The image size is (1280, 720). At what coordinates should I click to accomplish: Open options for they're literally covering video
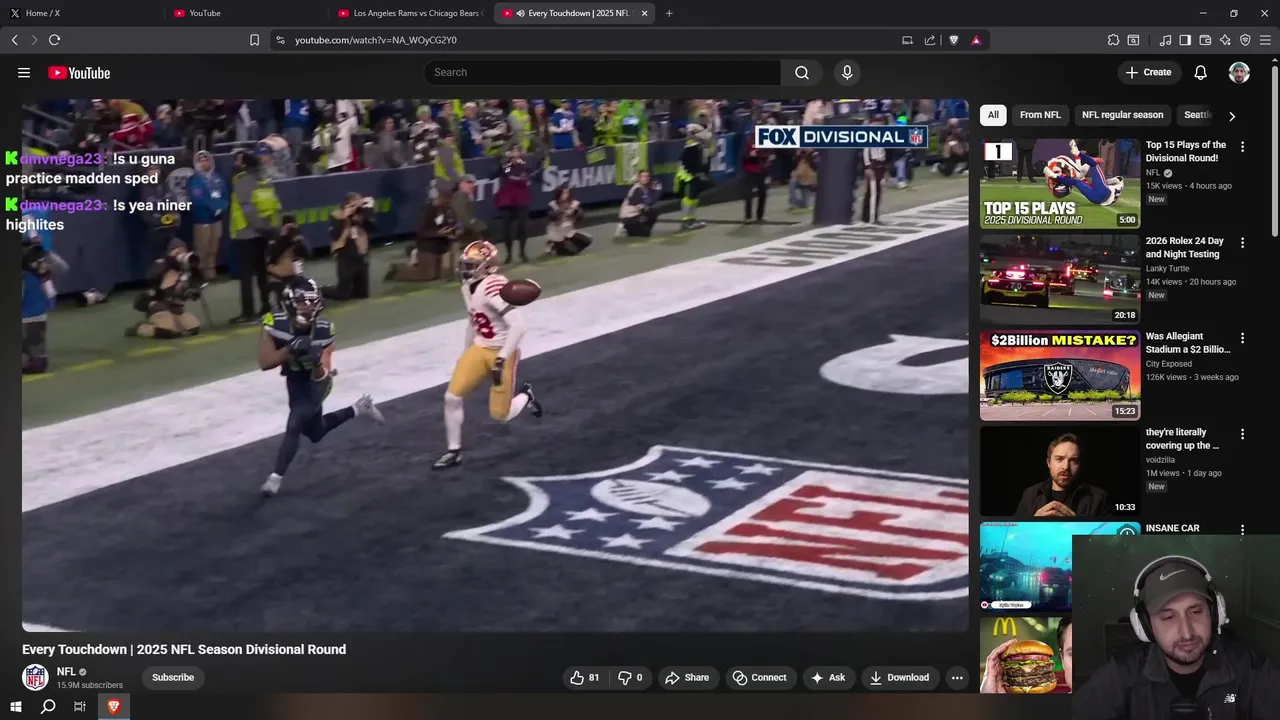[x=1242, y=434]
